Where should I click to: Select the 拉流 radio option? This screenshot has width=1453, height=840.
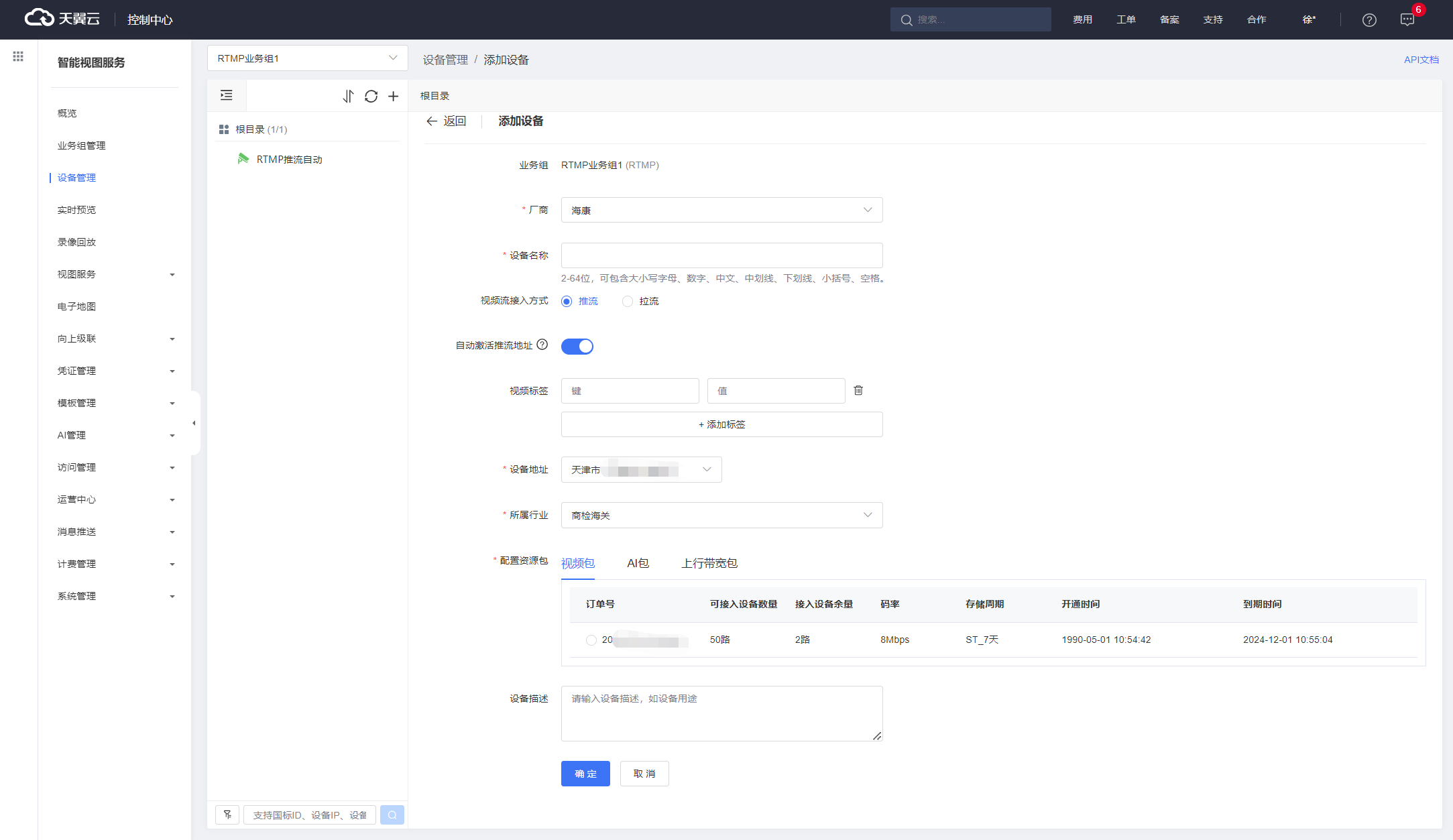628,301
